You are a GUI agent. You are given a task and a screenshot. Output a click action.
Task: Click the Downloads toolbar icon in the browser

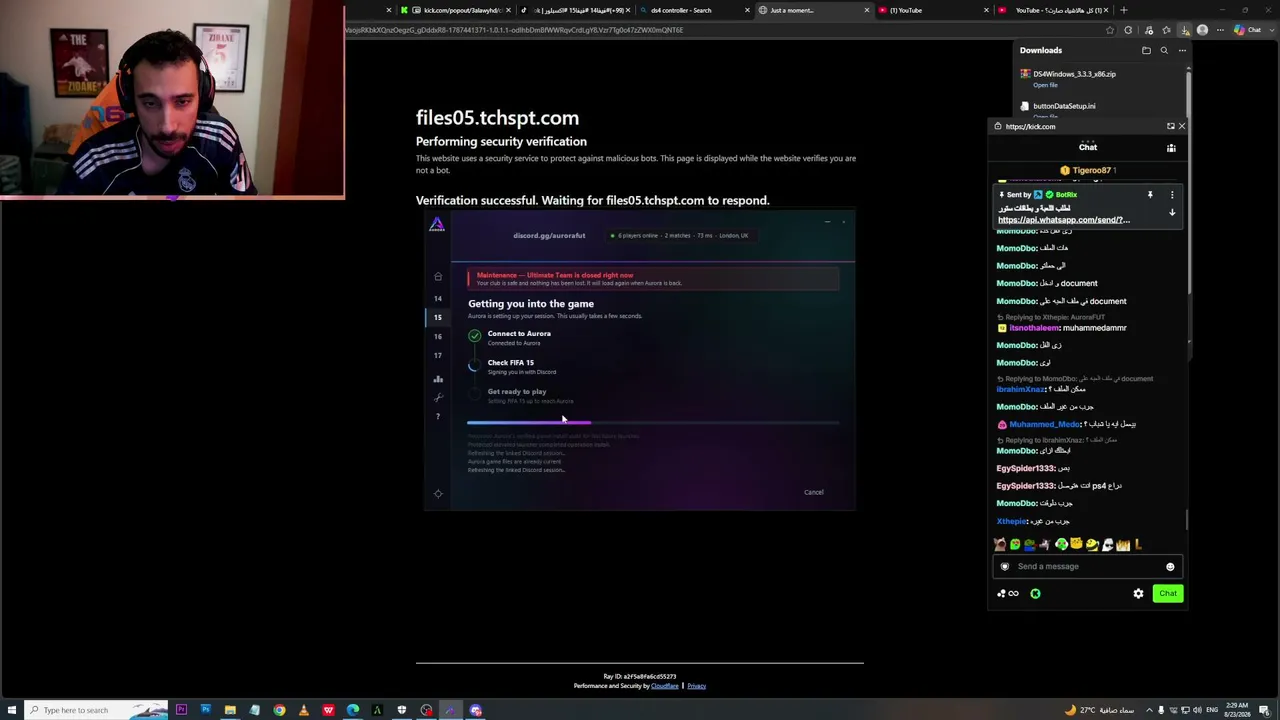click(x=1185, y=30)
